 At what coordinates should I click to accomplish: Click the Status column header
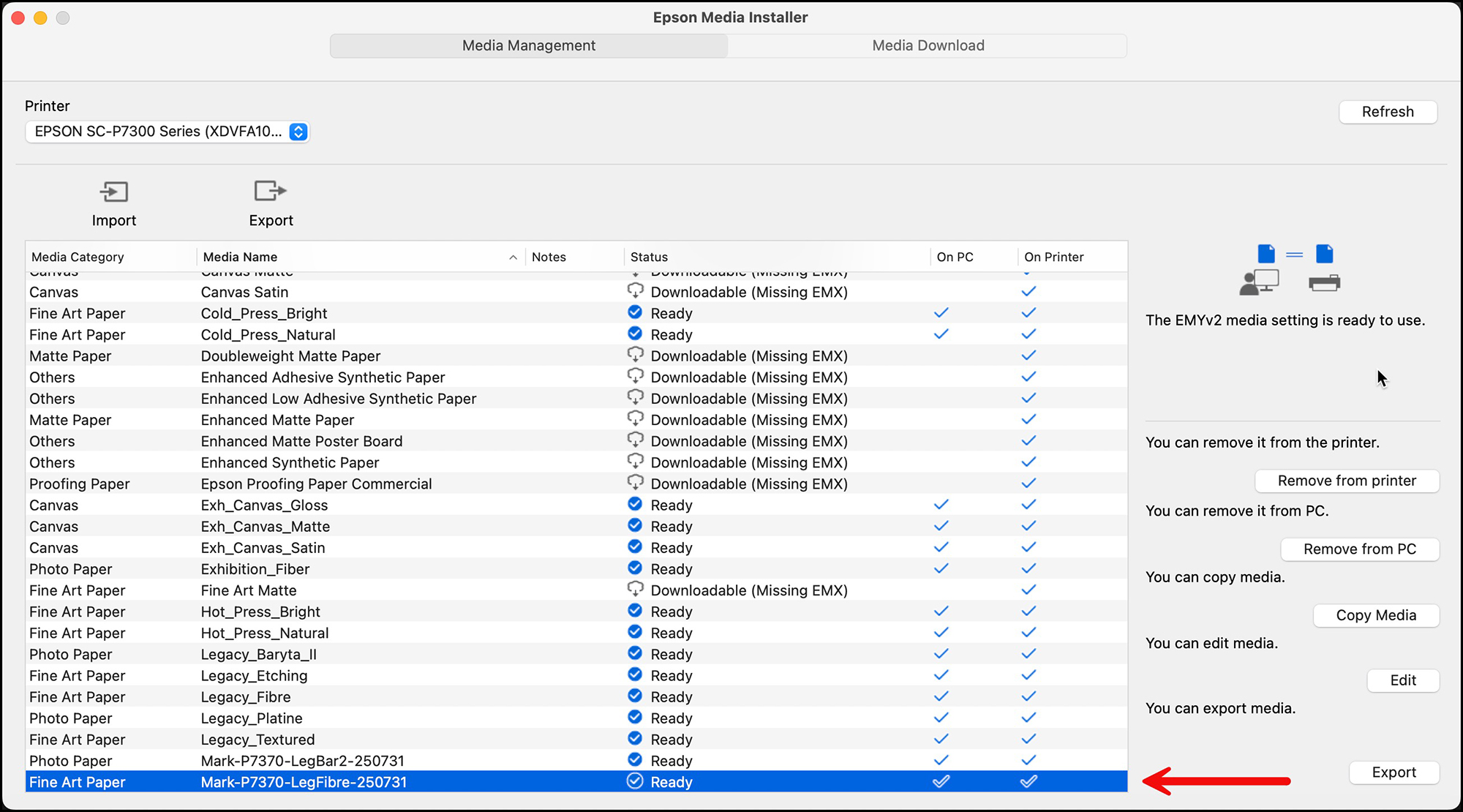point(777,257)
